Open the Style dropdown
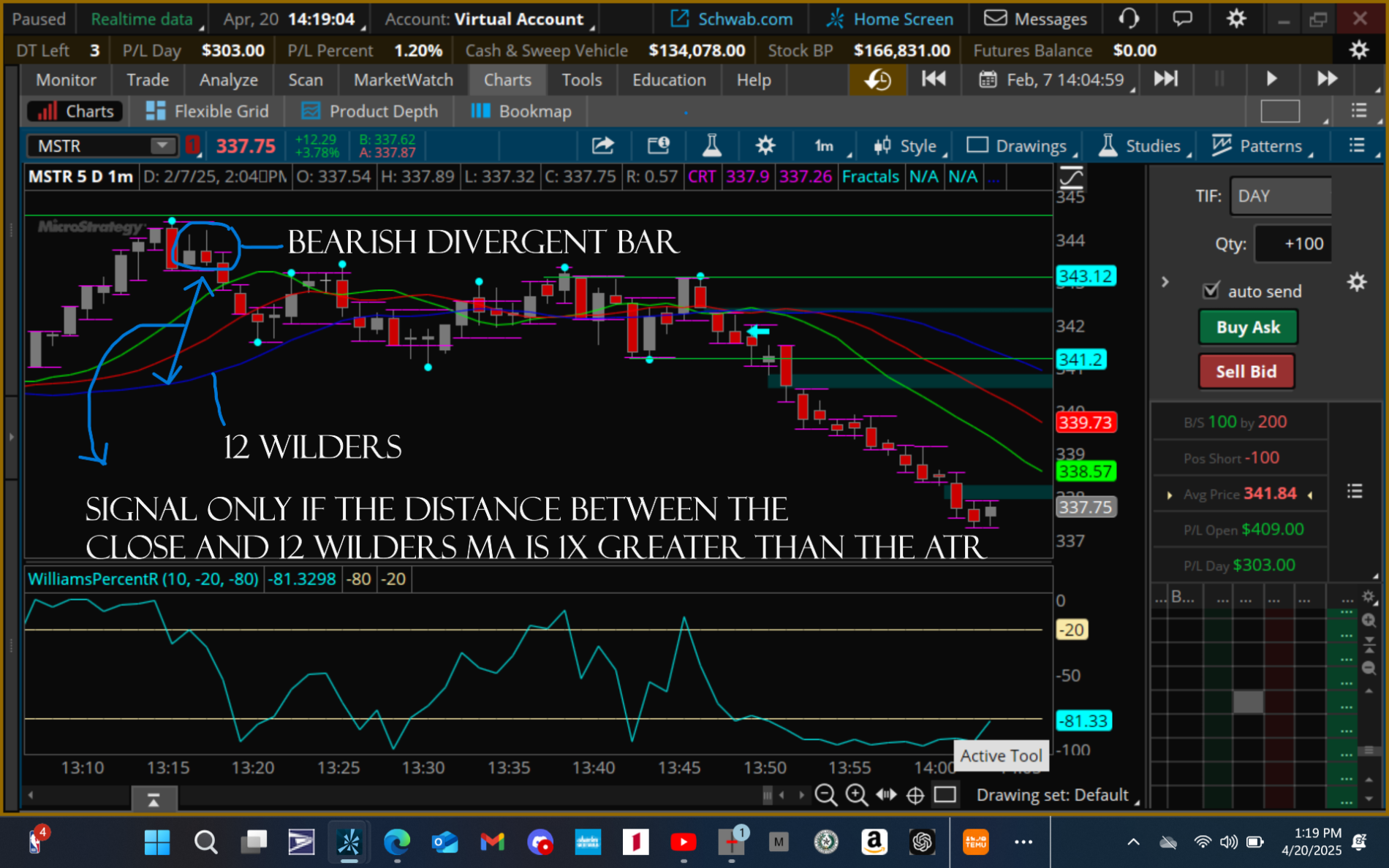This screenshot has width=1389, height=868. (x=911, y=146)
